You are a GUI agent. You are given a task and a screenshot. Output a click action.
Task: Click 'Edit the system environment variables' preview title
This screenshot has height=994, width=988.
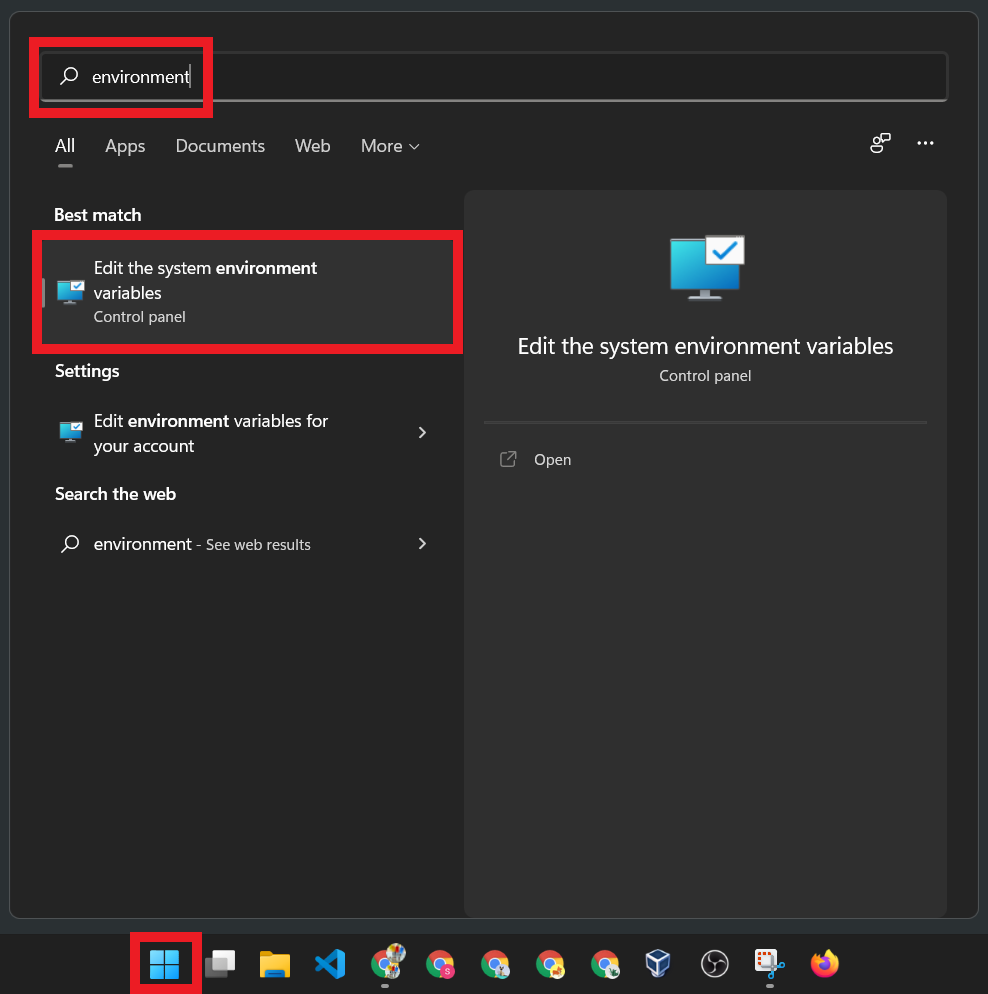click(x=705, y=346)
